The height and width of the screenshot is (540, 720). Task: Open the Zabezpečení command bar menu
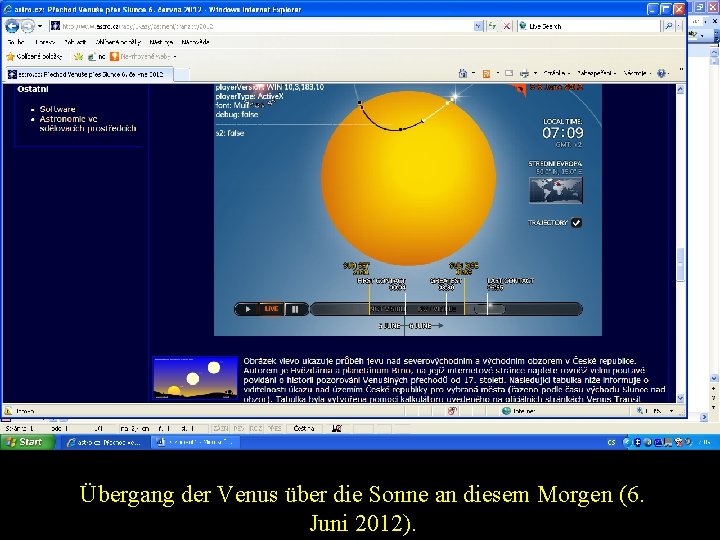(596, 73)
